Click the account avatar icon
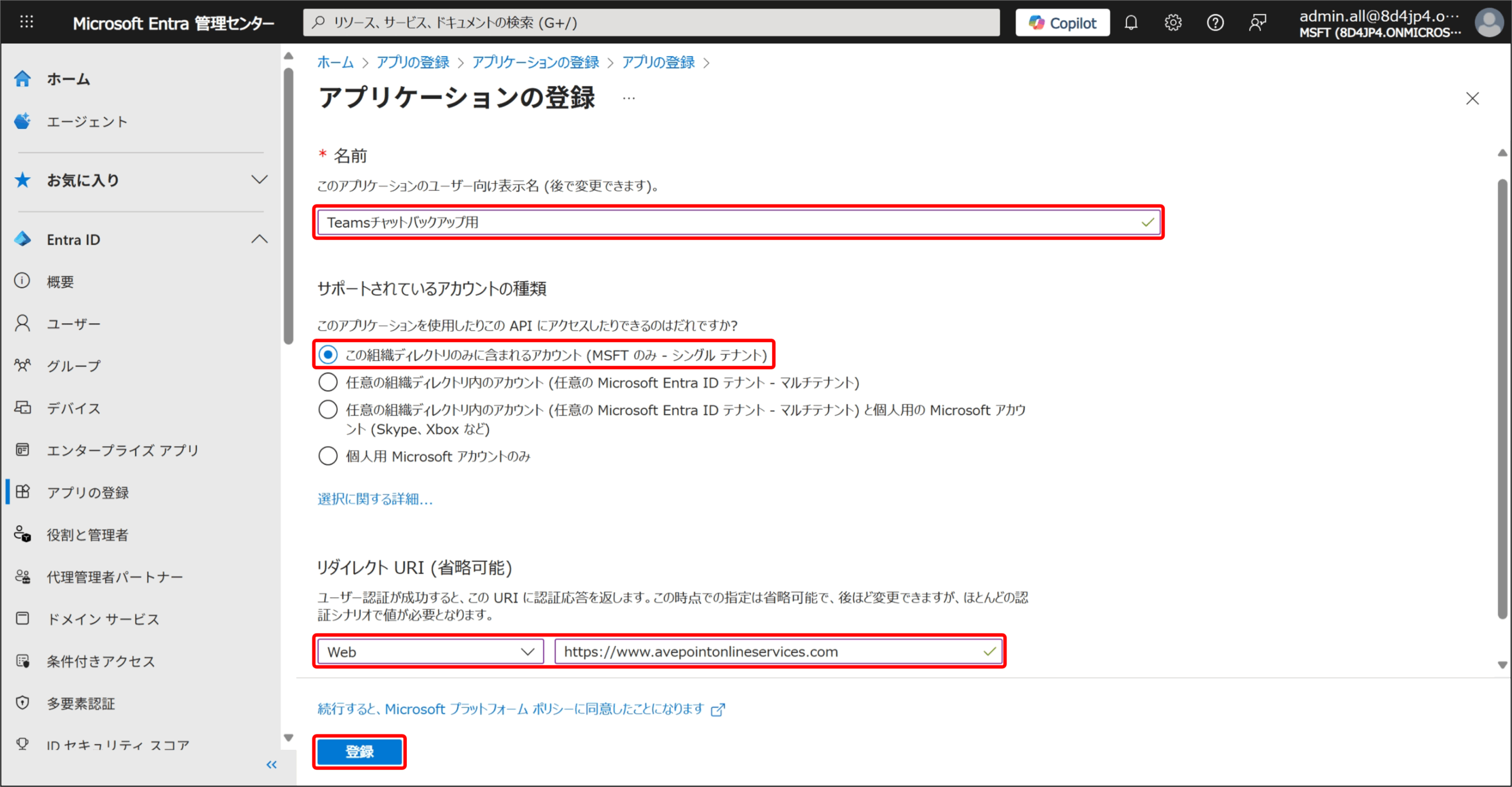Screen dimensions: 1512x787 pos(1489,23)
